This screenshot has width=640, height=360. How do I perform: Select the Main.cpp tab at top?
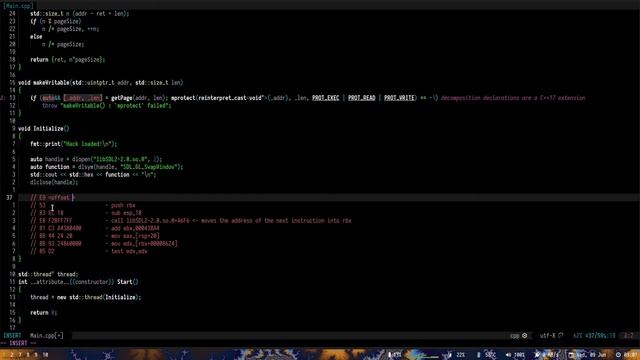pyautogui.click(x=18, y=6)
